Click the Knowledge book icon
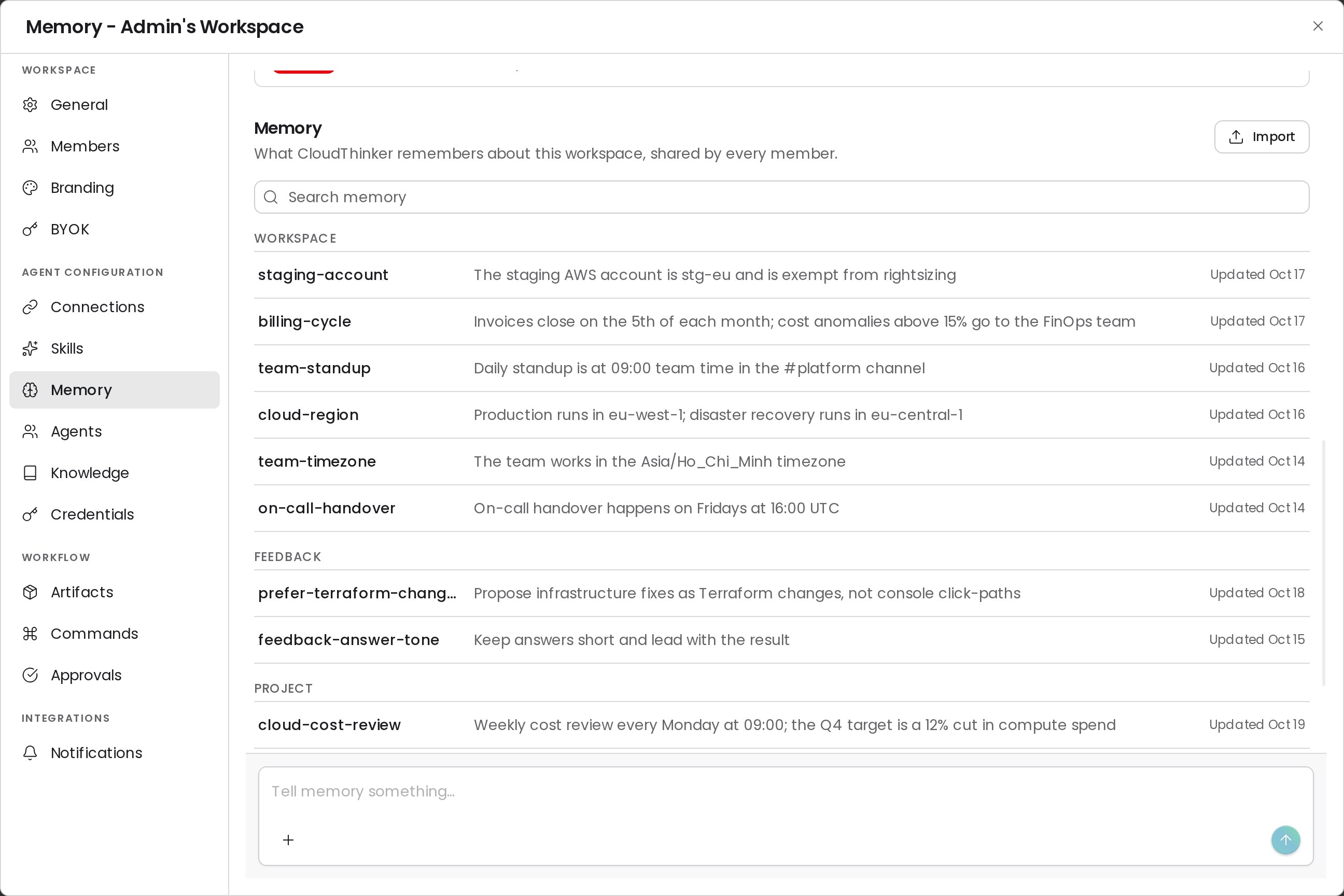The width and height of the screenshot is (1344, 896). [x=30, y=472]
